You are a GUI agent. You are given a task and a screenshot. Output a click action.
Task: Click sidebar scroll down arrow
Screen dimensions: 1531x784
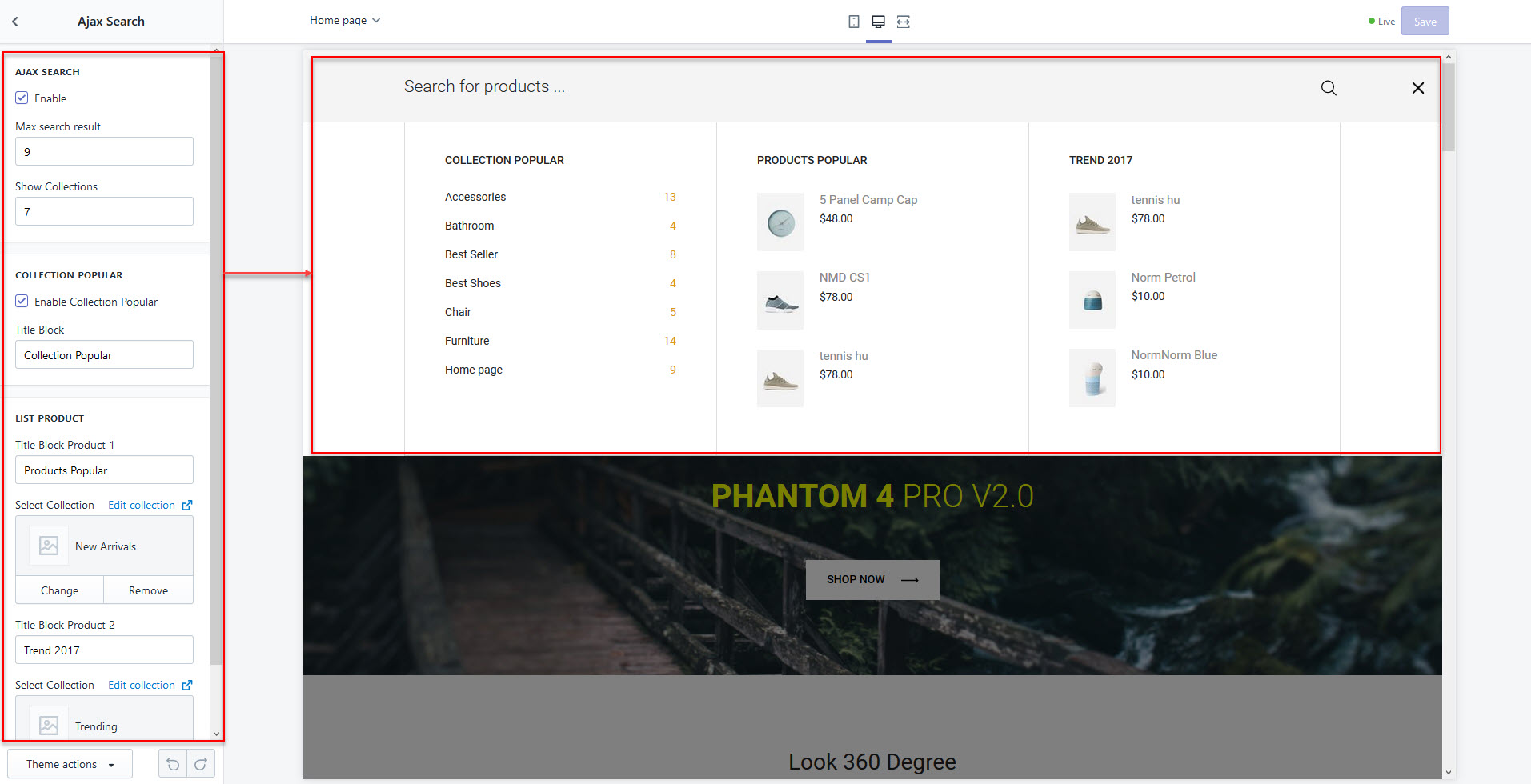tap(216, 734)
